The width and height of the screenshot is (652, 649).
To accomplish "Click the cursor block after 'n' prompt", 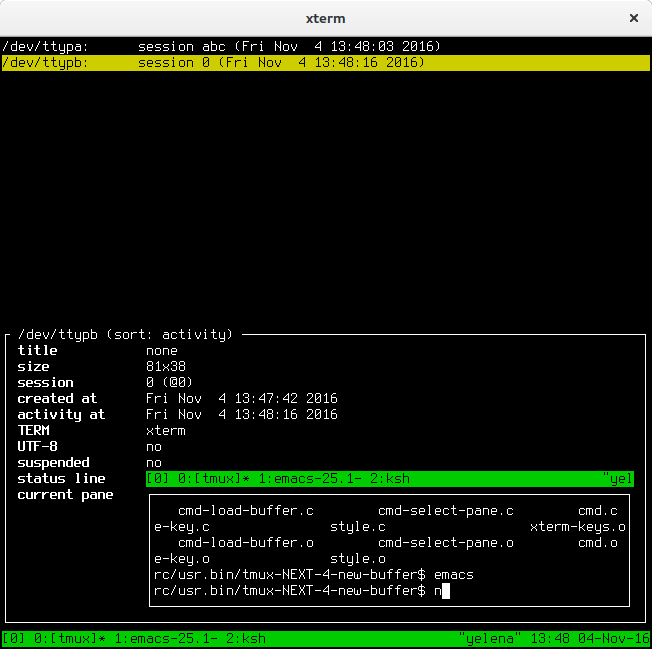I will [x=446, y=590].
